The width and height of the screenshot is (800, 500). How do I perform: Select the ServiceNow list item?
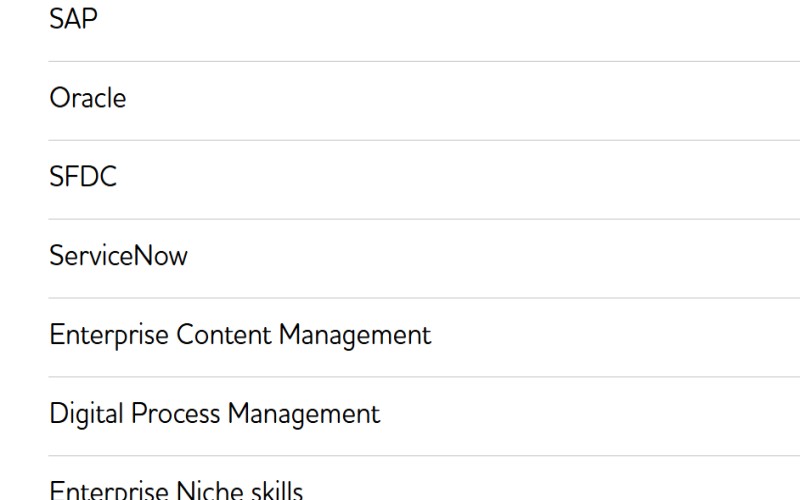click(424, 259)
